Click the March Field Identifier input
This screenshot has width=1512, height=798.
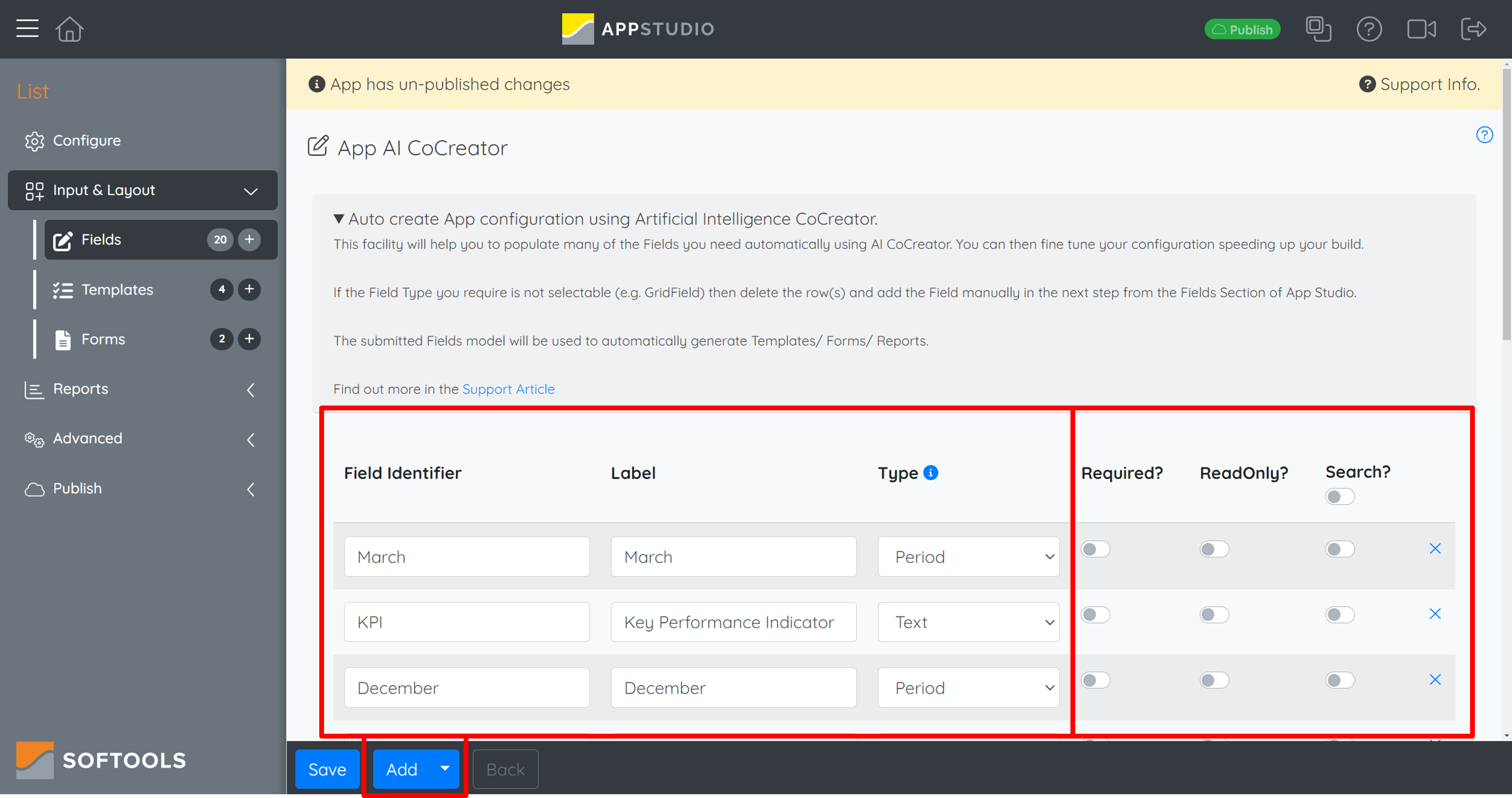pyautogui.click(x=467, y=556)
